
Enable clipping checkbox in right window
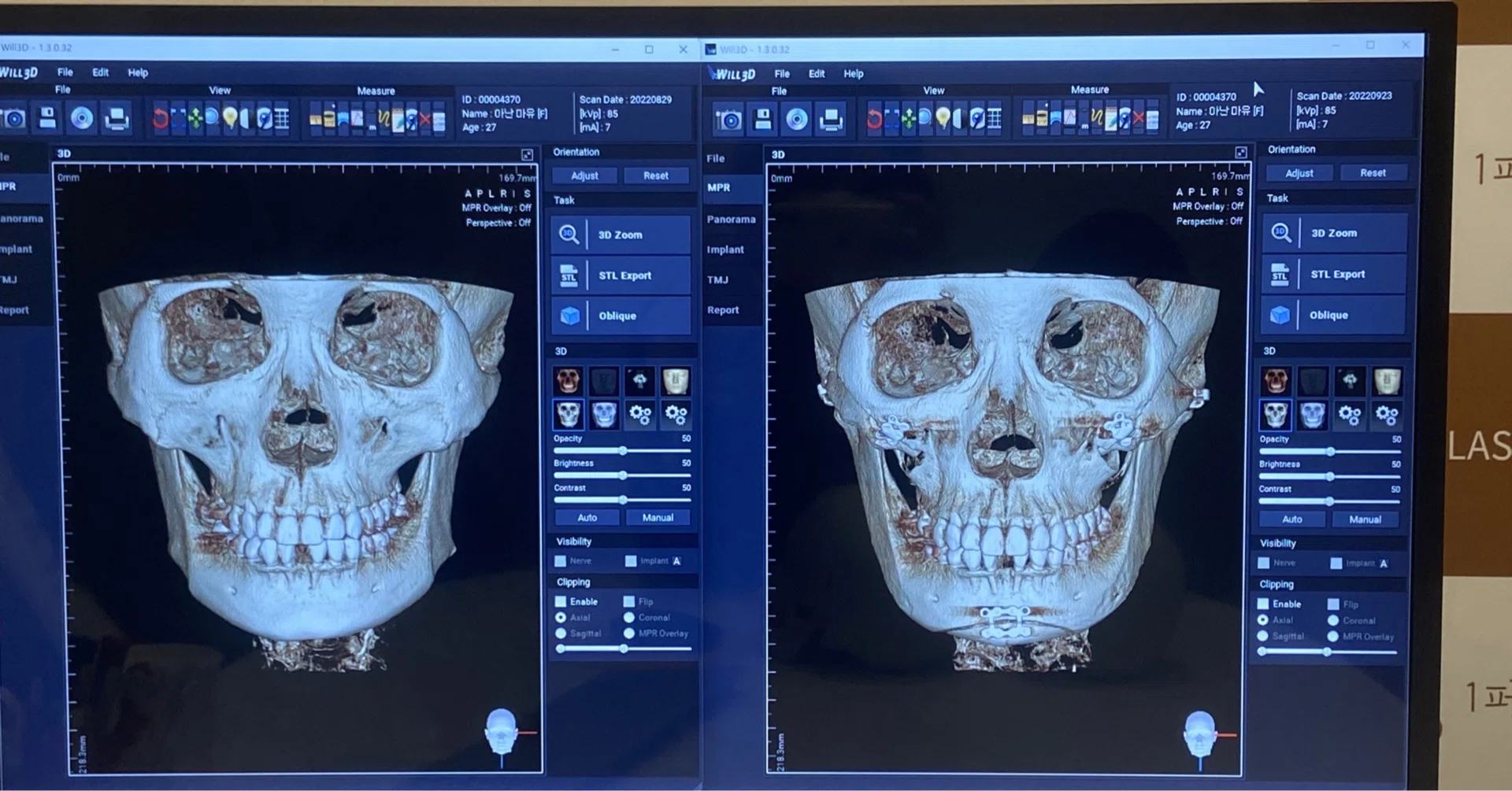(1264, 604)
